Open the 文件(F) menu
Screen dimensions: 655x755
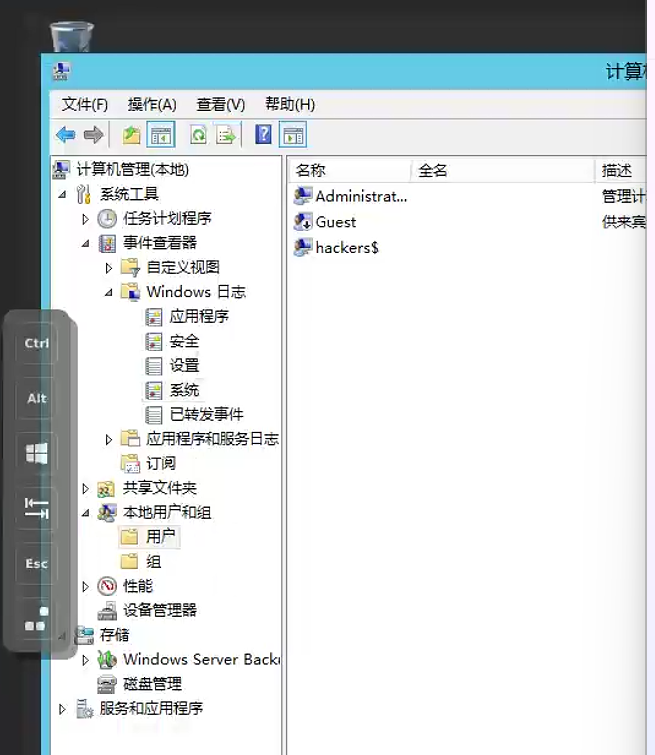click(x=85, y=104)
